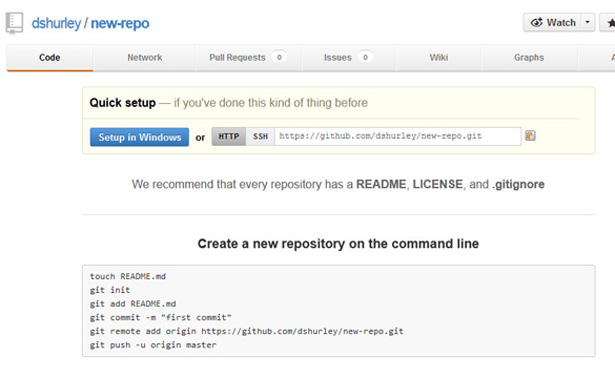This screenshot has width=615, height=378.
Task: View the Graphs tab
Action: coord(529,58)
